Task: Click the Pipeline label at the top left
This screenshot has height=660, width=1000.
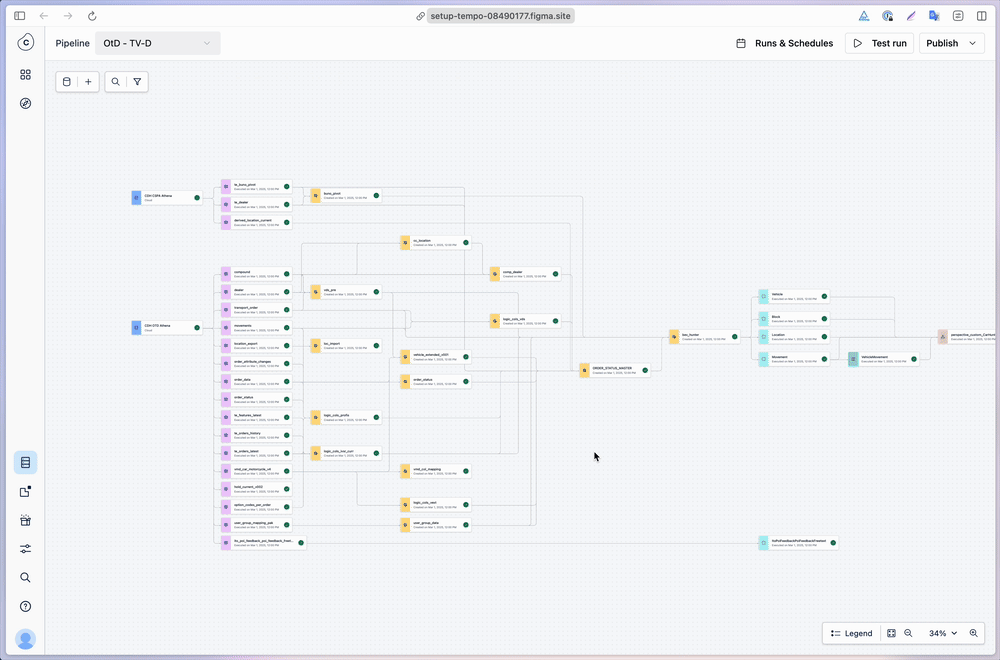Action: [x=71, y=43]
